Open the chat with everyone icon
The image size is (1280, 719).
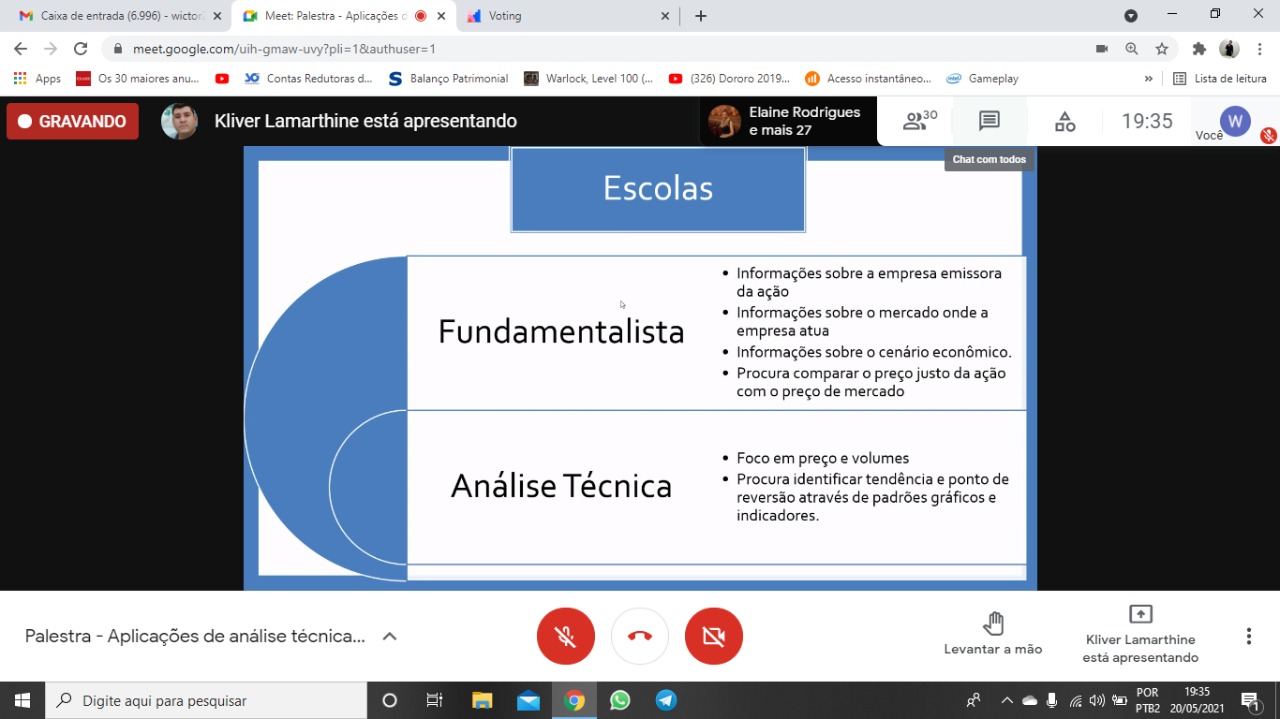pos(989,121)
